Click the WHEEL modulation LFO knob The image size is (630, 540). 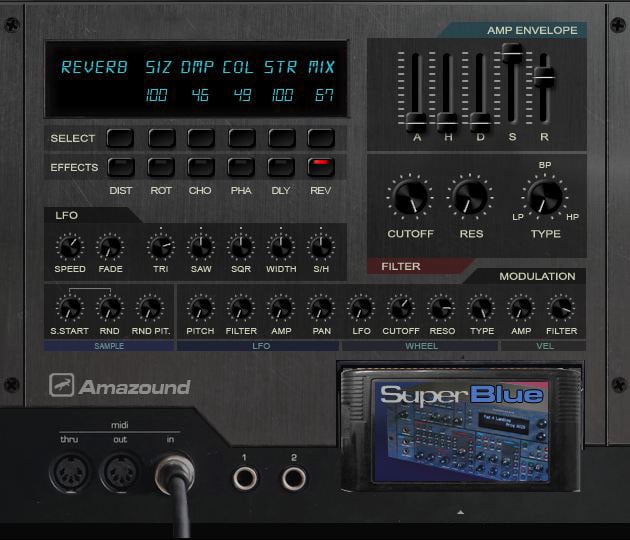[x=361, y=308]
